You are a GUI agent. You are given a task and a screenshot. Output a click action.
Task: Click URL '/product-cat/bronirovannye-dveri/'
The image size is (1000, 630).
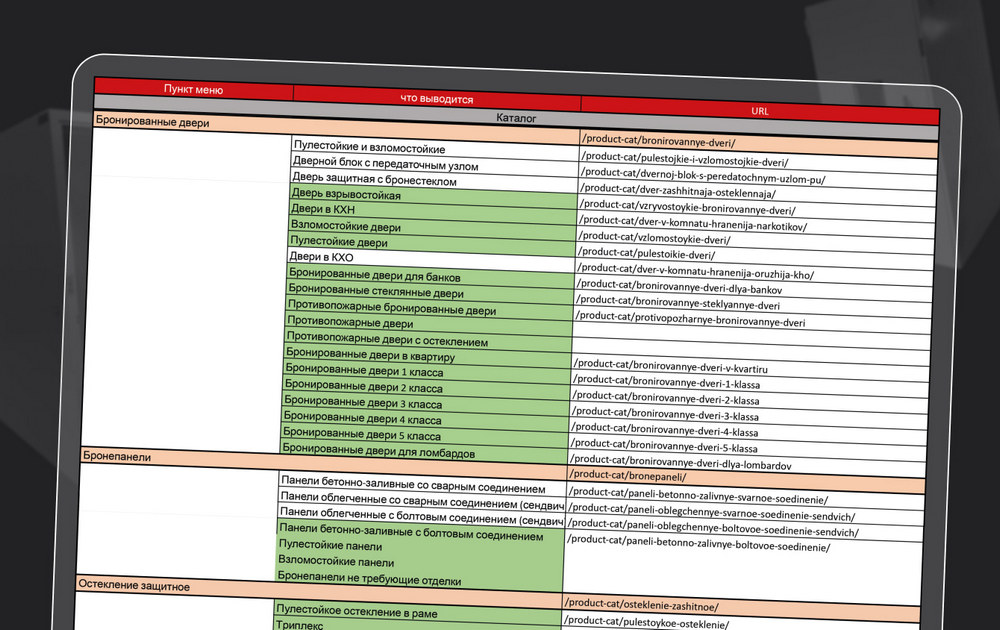(x=658, y=141)
